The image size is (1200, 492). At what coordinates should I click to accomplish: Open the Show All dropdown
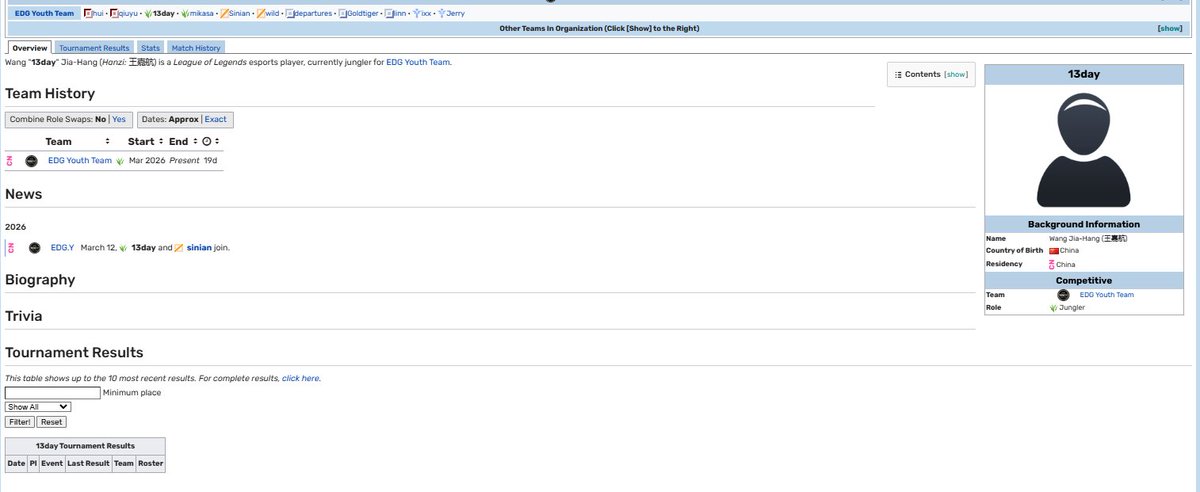[38, 407]
